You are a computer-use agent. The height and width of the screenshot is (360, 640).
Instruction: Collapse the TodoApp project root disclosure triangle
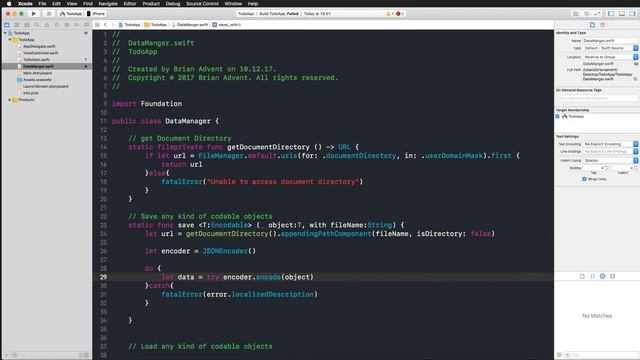[5, 33]
